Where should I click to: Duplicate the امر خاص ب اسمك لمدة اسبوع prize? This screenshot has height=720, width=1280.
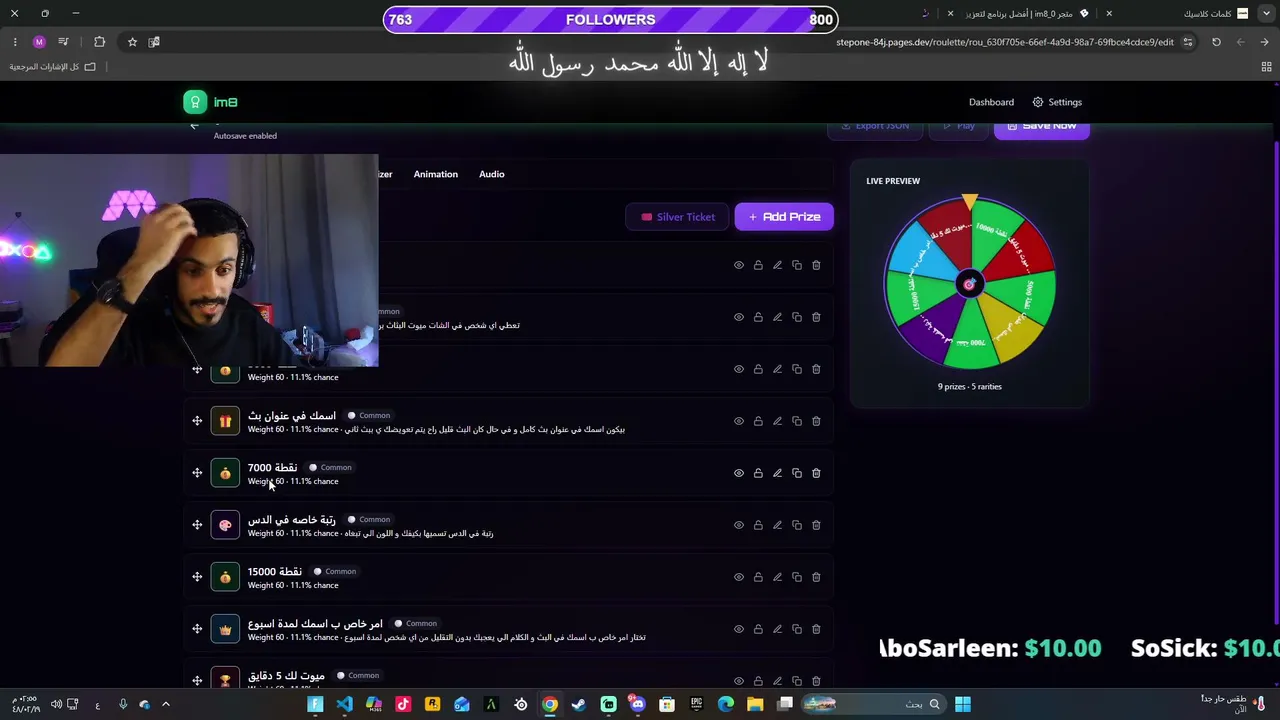point(797,629)
